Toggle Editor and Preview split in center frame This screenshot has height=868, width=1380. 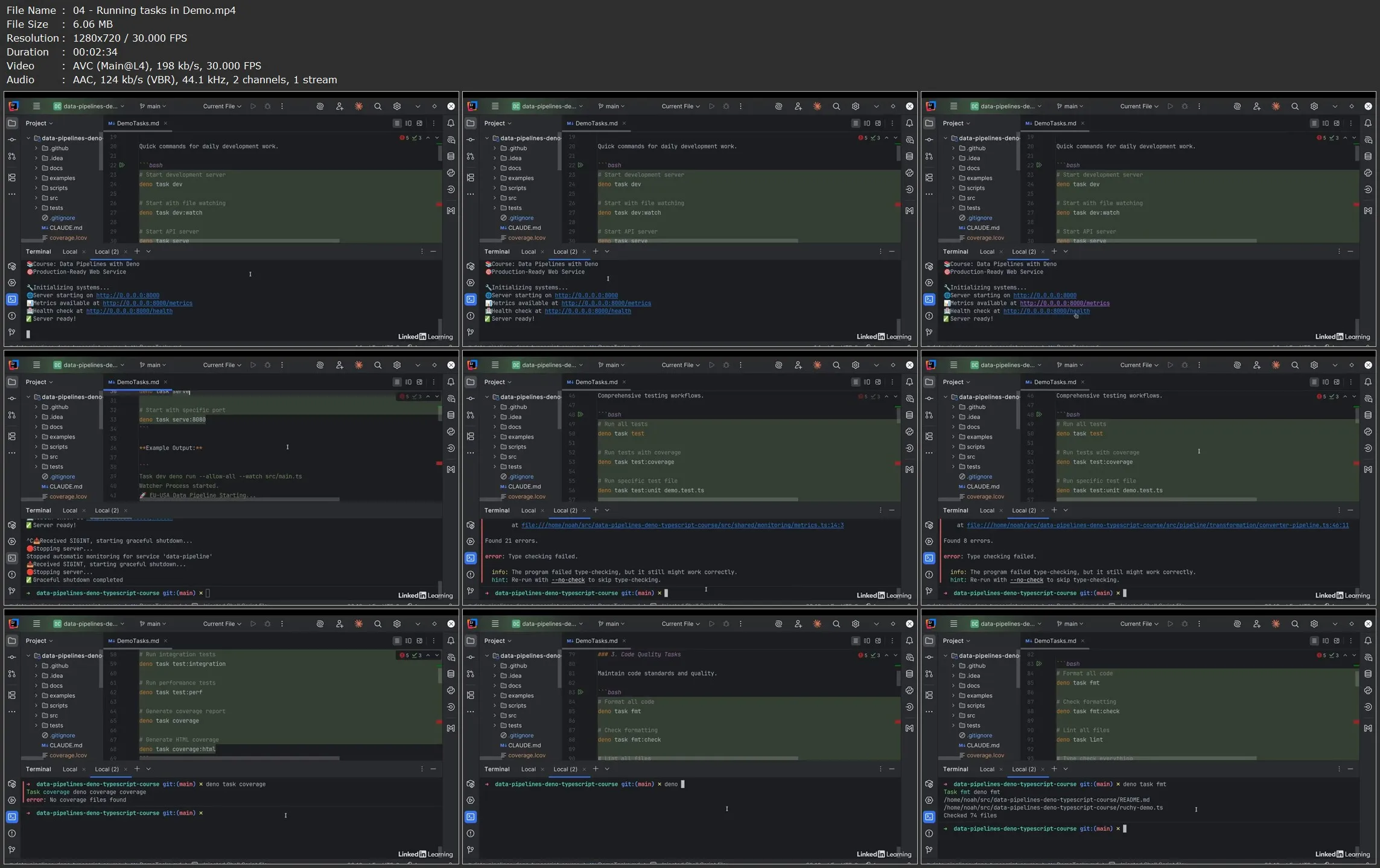(867, 382)
